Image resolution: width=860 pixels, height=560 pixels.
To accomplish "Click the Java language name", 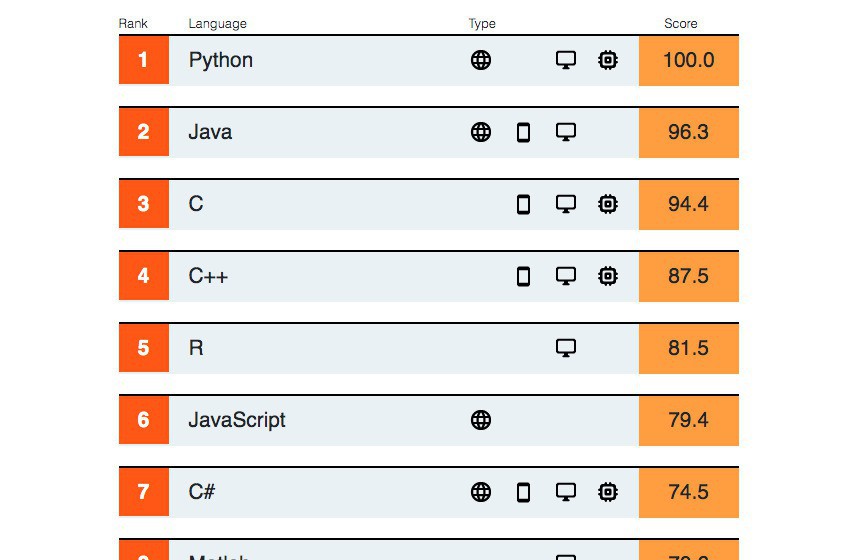I will pos(210,132).
